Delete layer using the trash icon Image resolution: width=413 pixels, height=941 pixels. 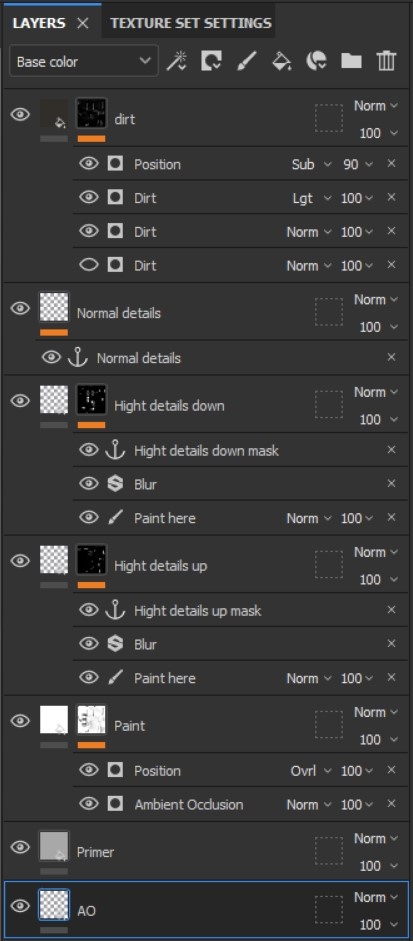point(387,61)
